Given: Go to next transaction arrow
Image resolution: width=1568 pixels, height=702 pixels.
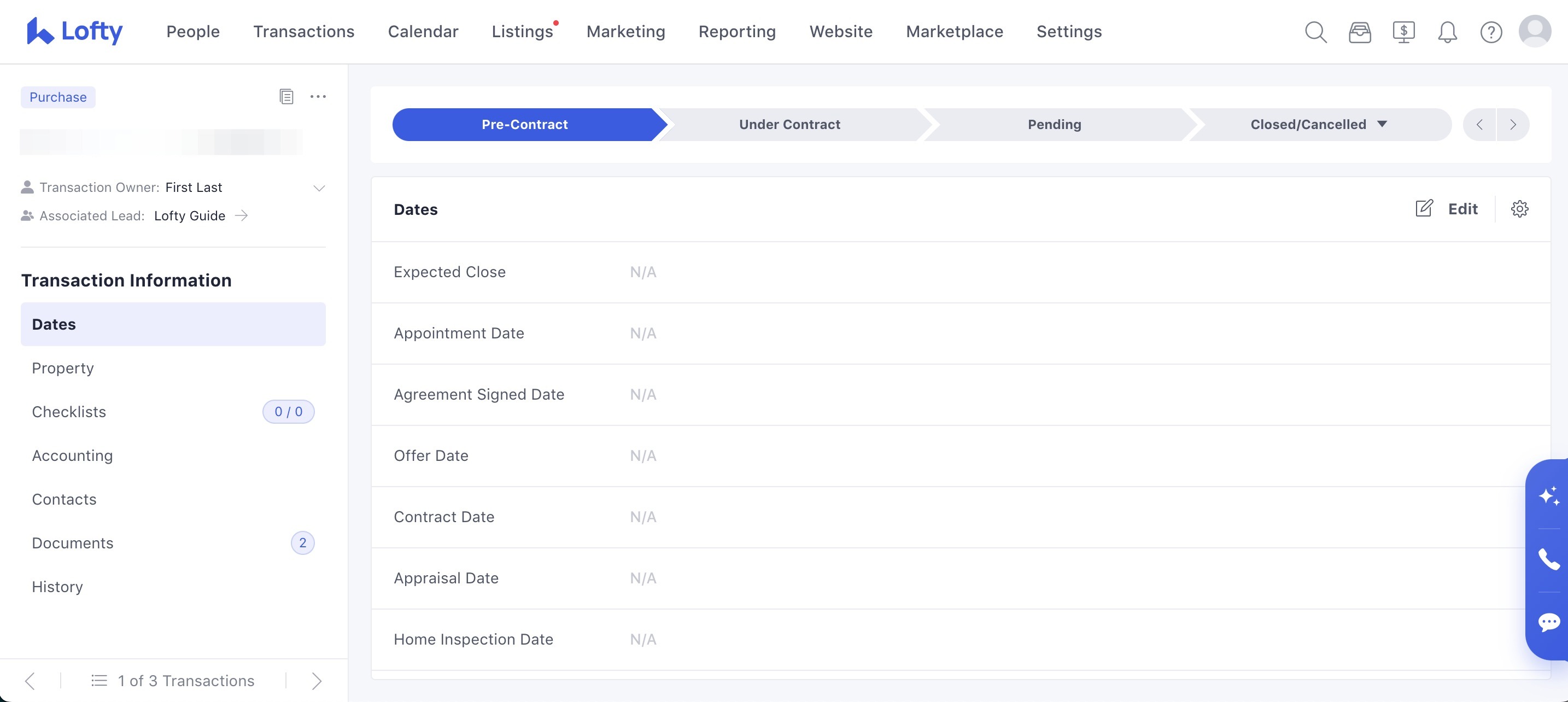Looking at the screenshot, I should pos(316,681).
